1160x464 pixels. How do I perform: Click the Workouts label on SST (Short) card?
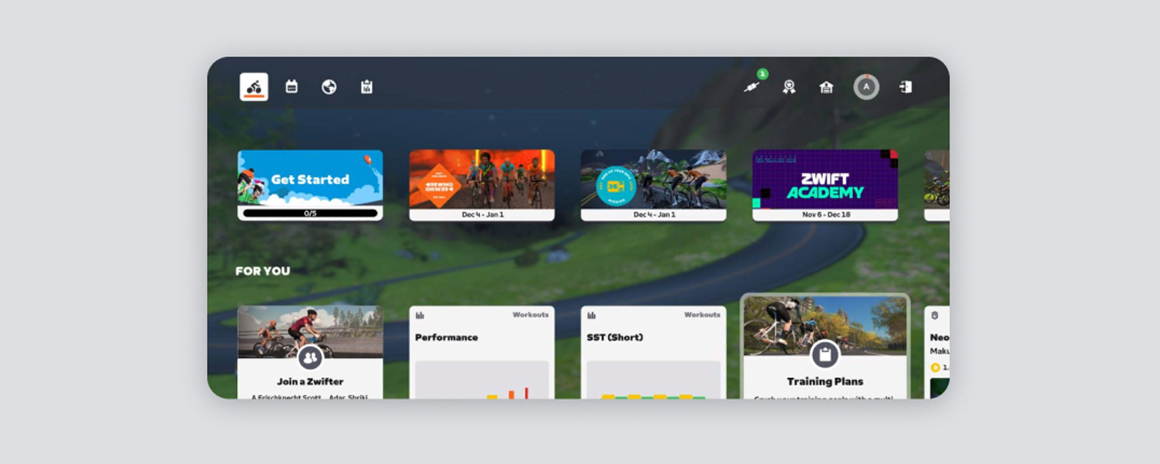click(x=702, y=315)
